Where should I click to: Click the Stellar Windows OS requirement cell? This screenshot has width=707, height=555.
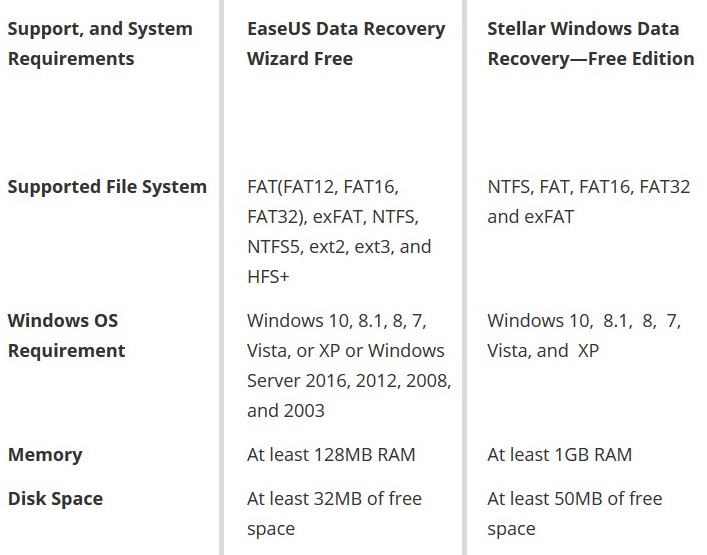pos(584,336)
